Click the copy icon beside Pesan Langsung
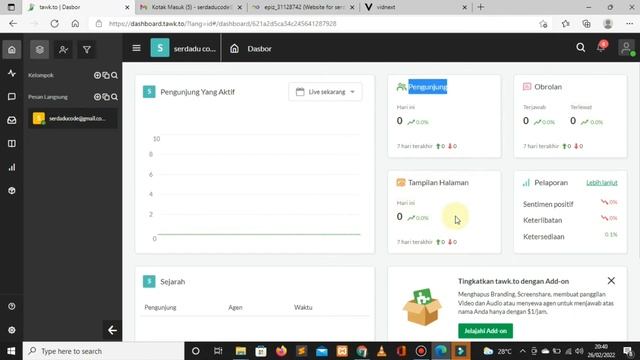 tap(106, 97)
